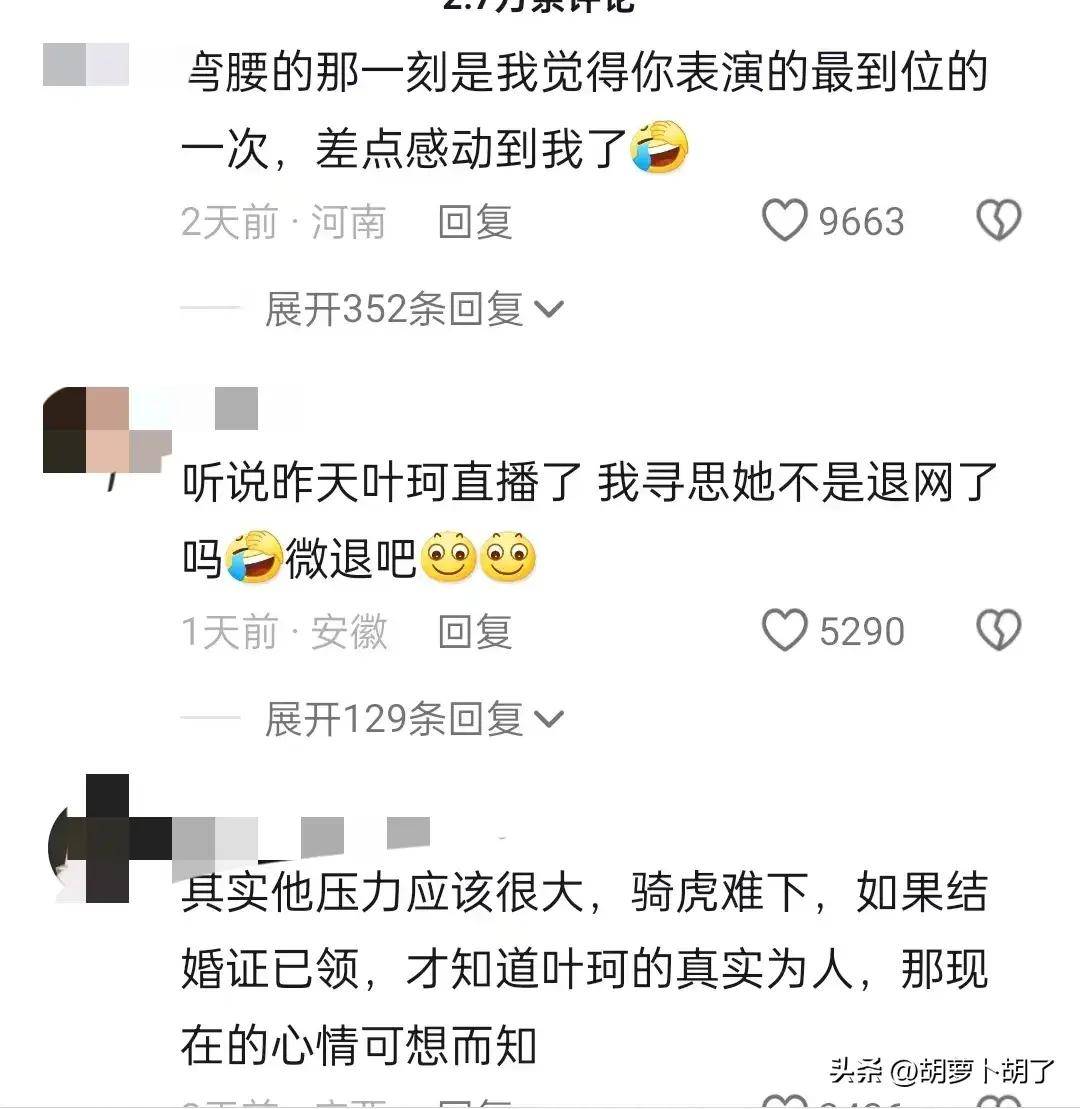Screen dimensions: 1080x1109
Task: Click the chevron beside 展开129条回复
Action: [550, 719]
